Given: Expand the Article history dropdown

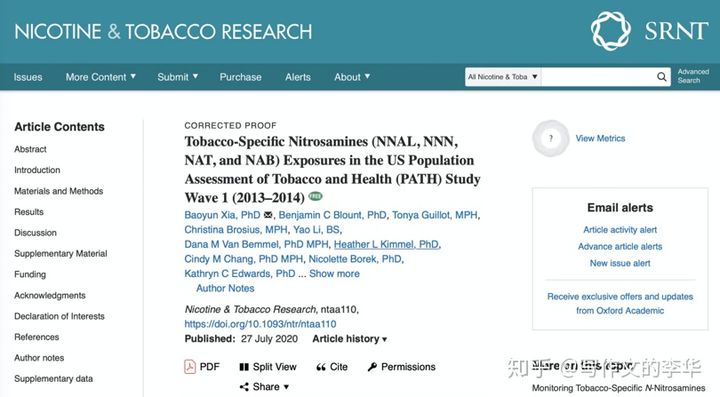Looking at the screenshot, I should [x=350, y=339].
